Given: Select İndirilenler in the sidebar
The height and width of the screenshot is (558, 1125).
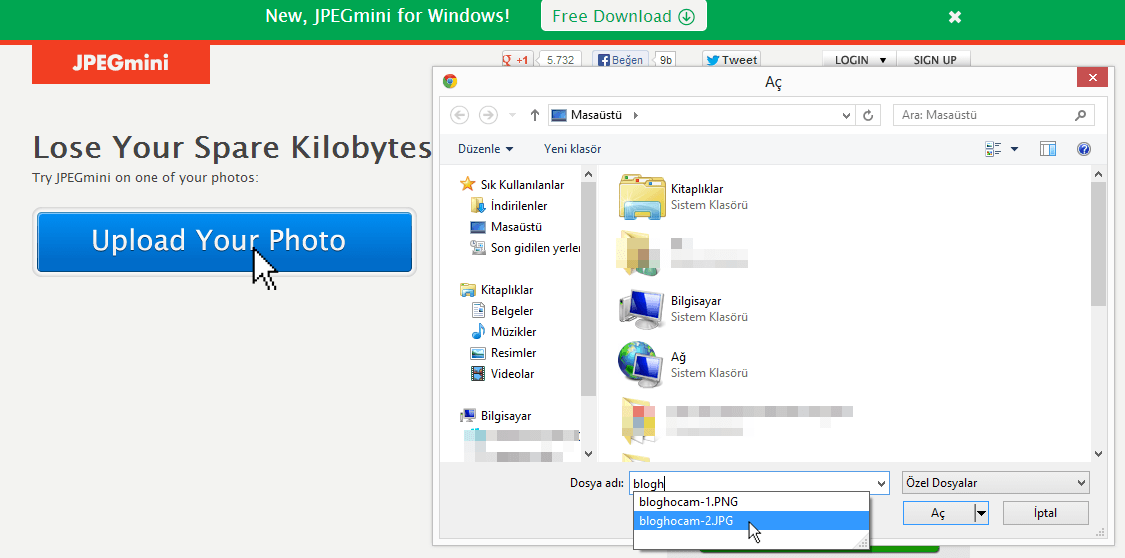Looking at the screenshot, I should [x=518, y=206].
